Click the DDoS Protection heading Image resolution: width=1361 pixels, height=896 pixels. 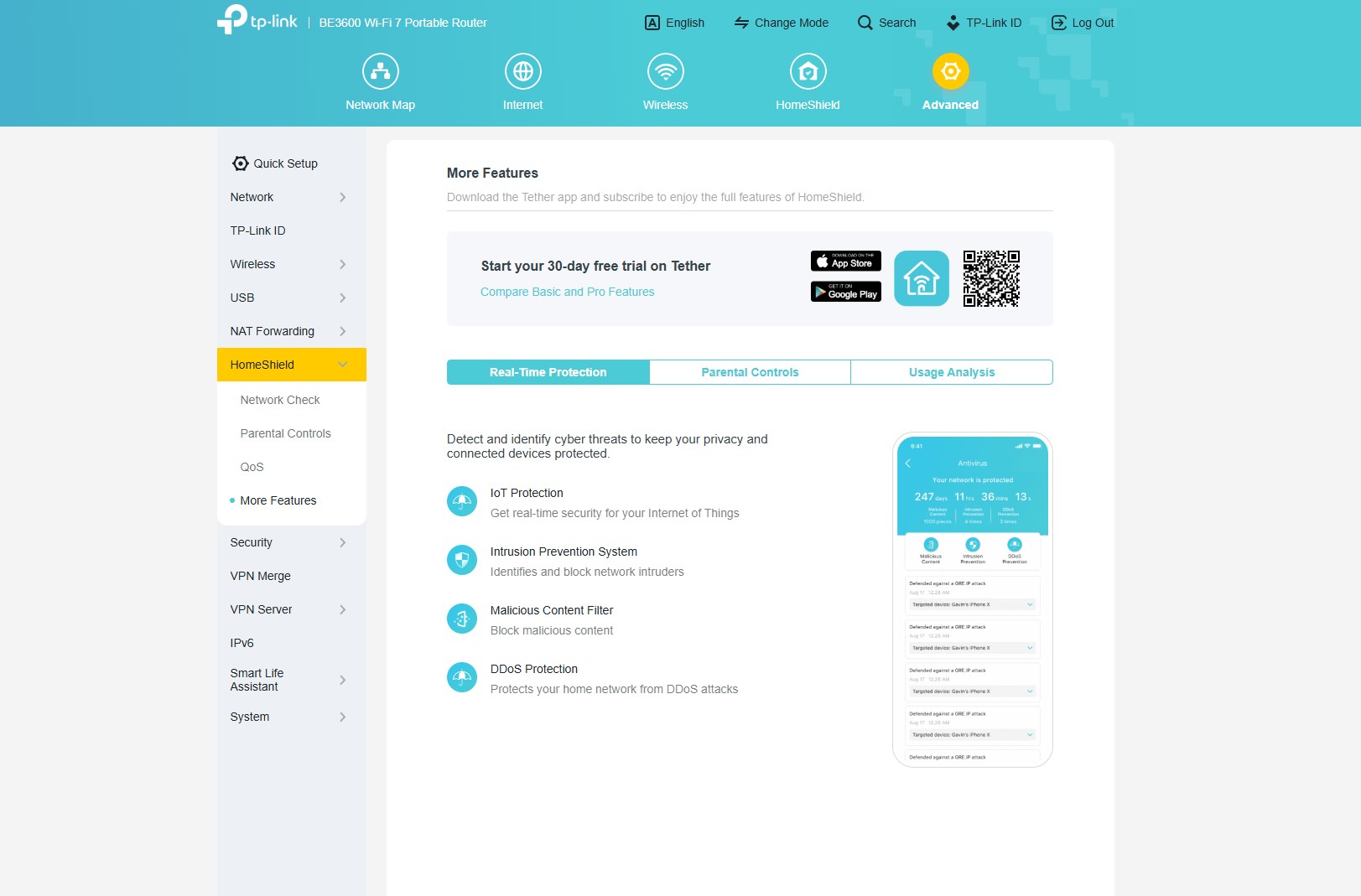point(534,669)
